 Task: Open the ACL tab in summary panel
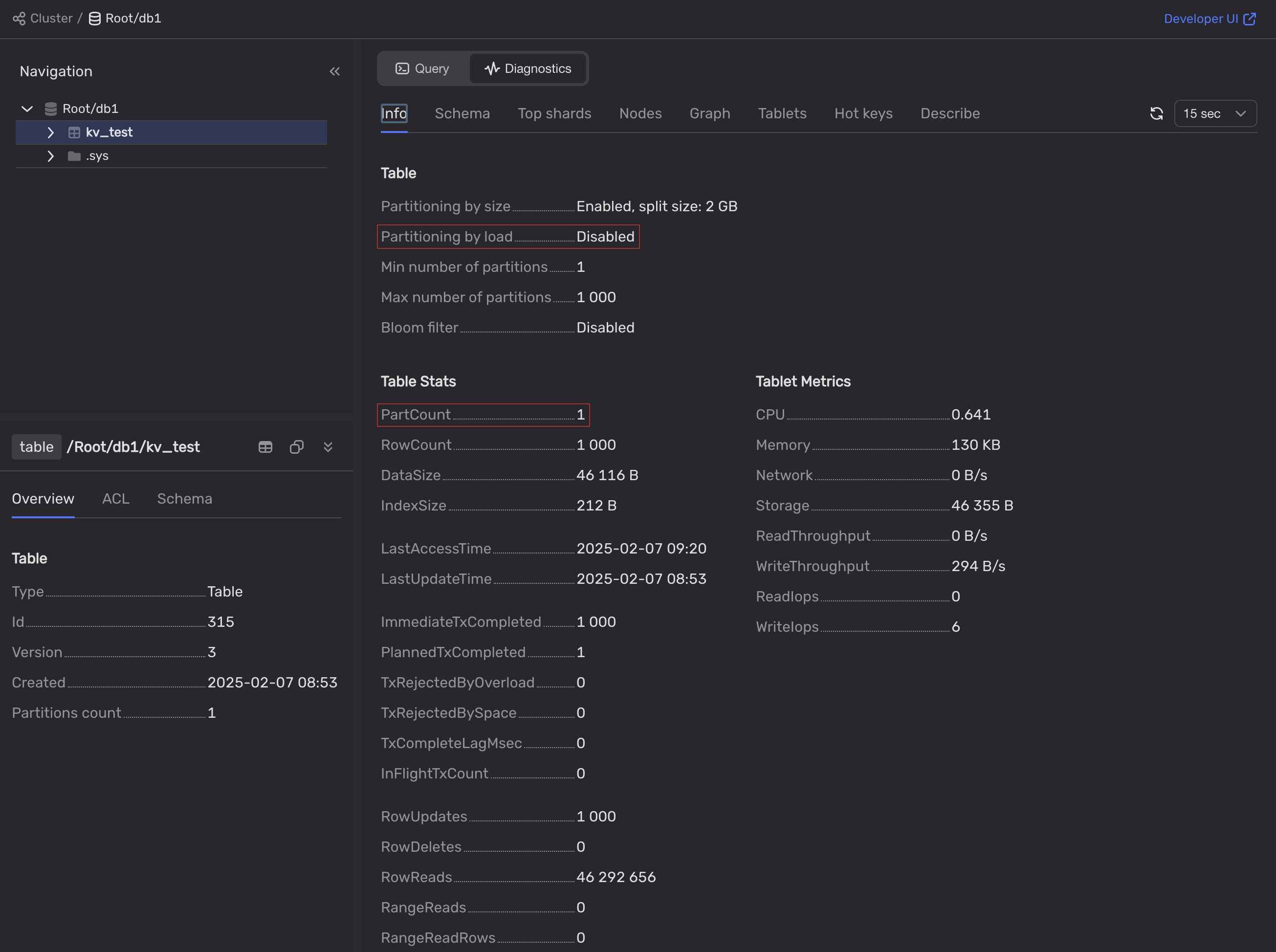115,498
